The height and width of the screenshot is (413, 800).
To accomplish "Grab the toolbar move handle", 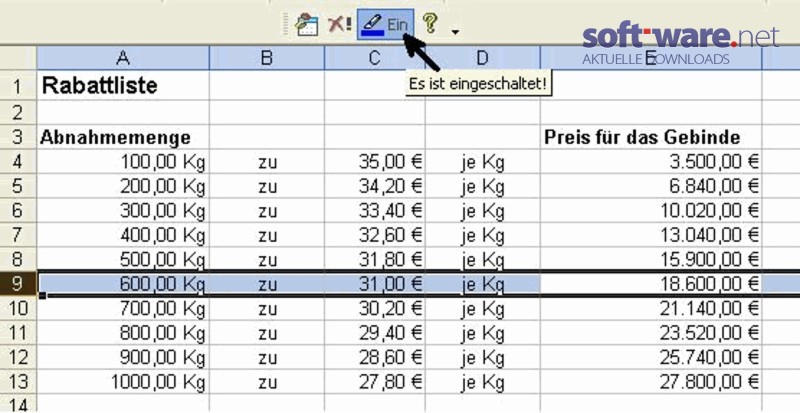I will (286, 24).
